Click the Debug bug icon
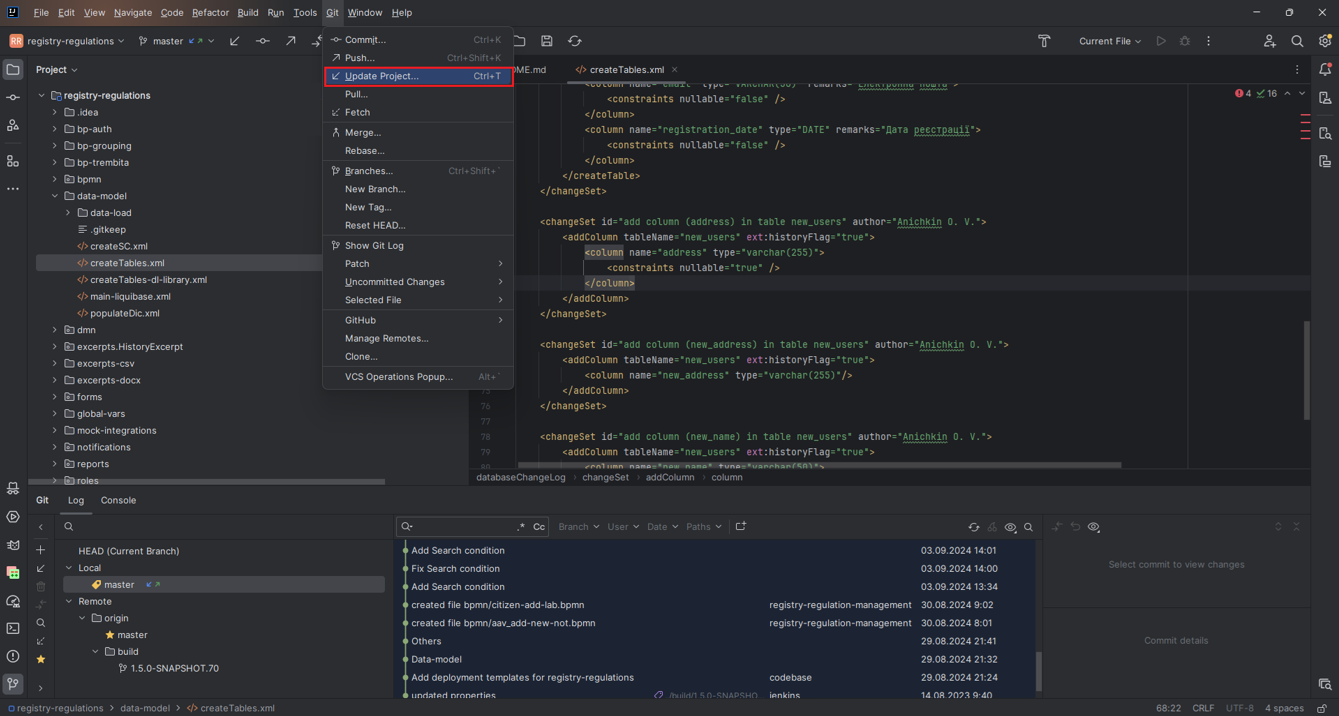This screenshot has height=716, width=1339. [1185, 41]
